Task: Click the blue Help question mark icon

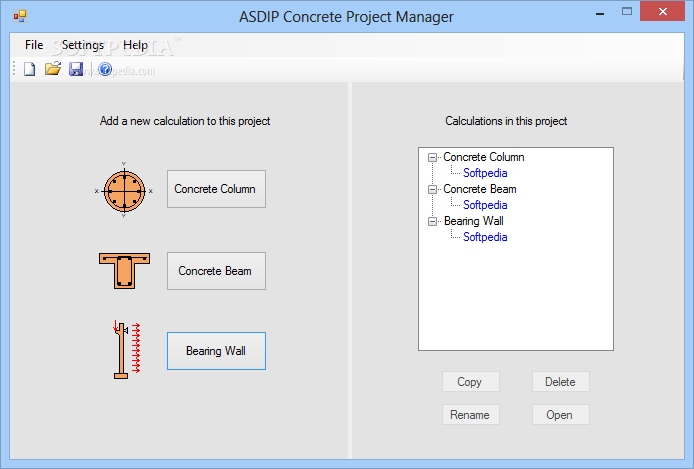Action: pos(105,69)
